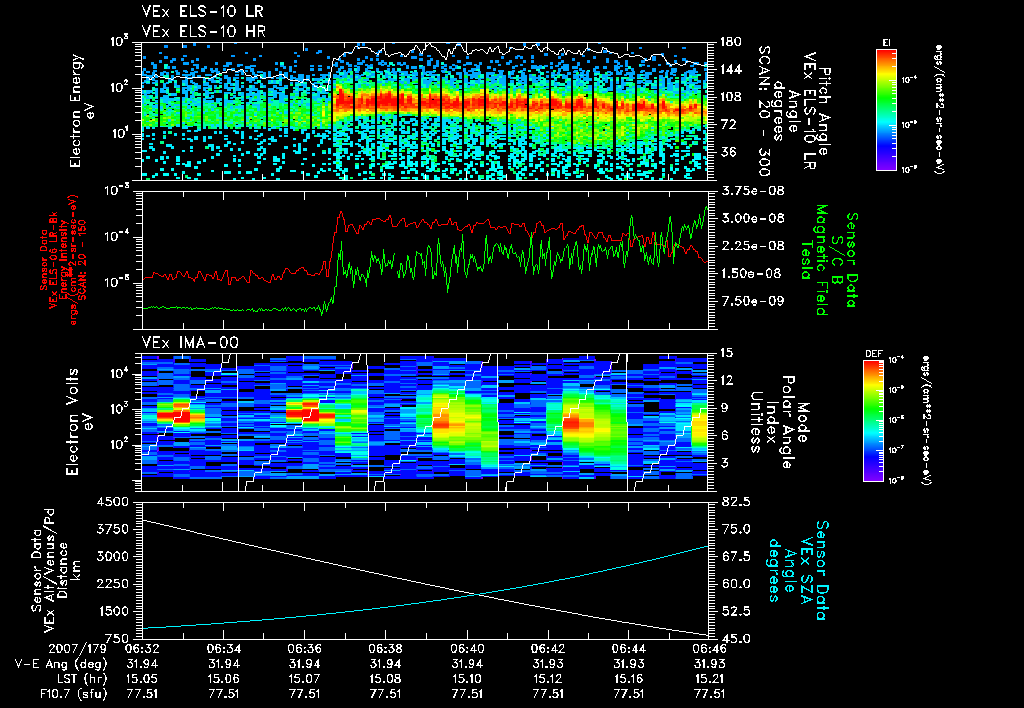The height and width of the screenshot is (708, 1024).
Task: Click the DEF color scale bar
Action: pos(873,421)
